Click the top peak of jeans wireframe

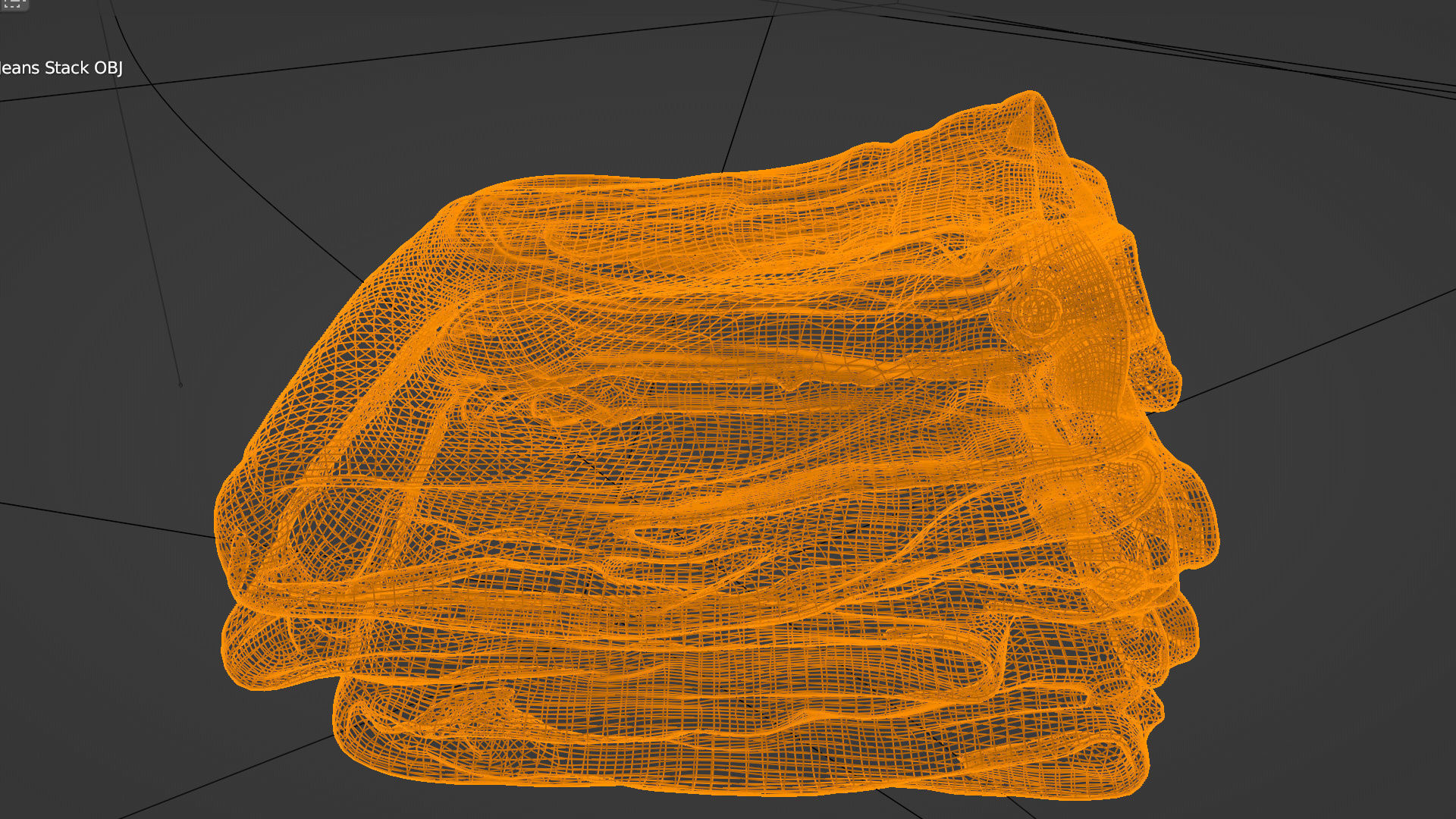[1031, 97]
